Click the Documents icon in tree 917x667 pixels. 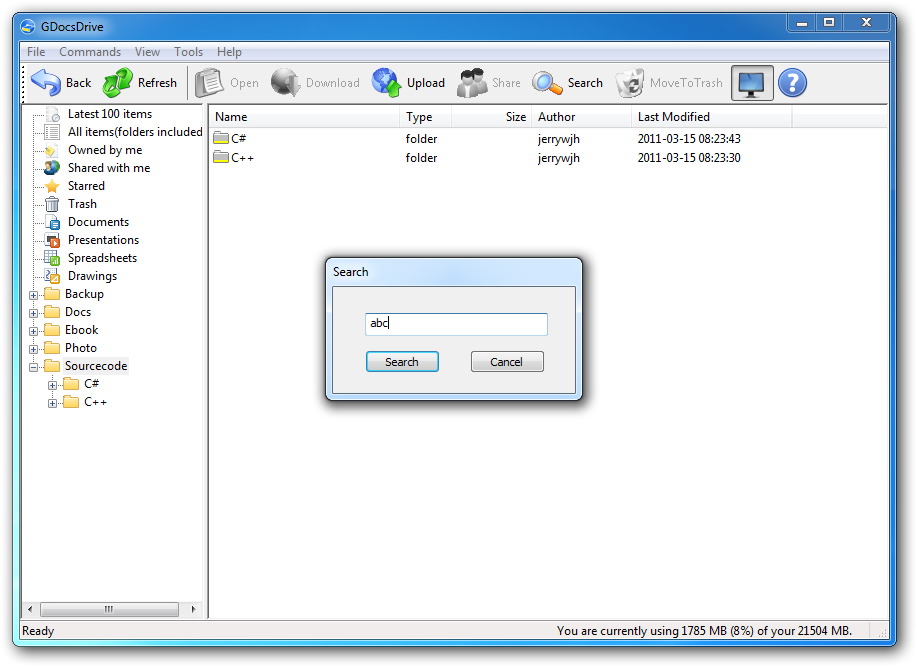tap(53, 222)
